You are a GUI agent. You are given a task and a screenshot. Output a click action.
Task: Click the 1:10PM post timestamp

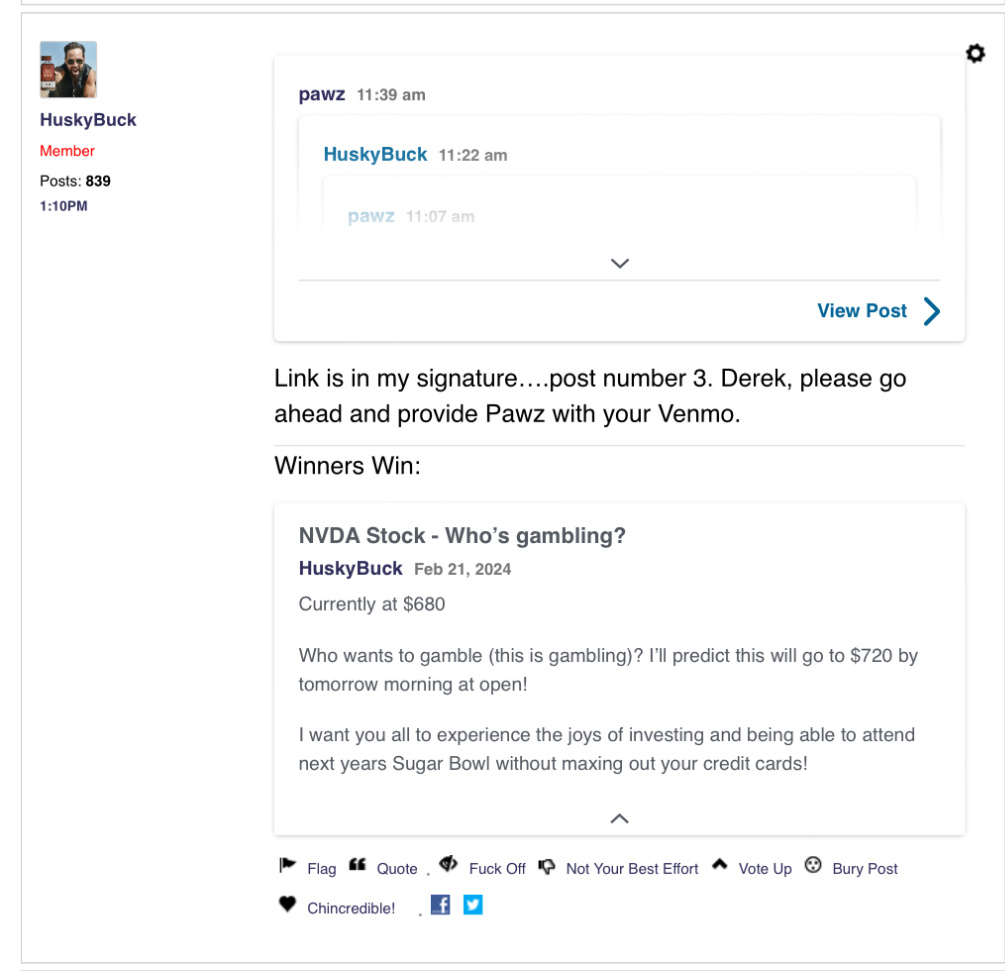pos(63,206)
